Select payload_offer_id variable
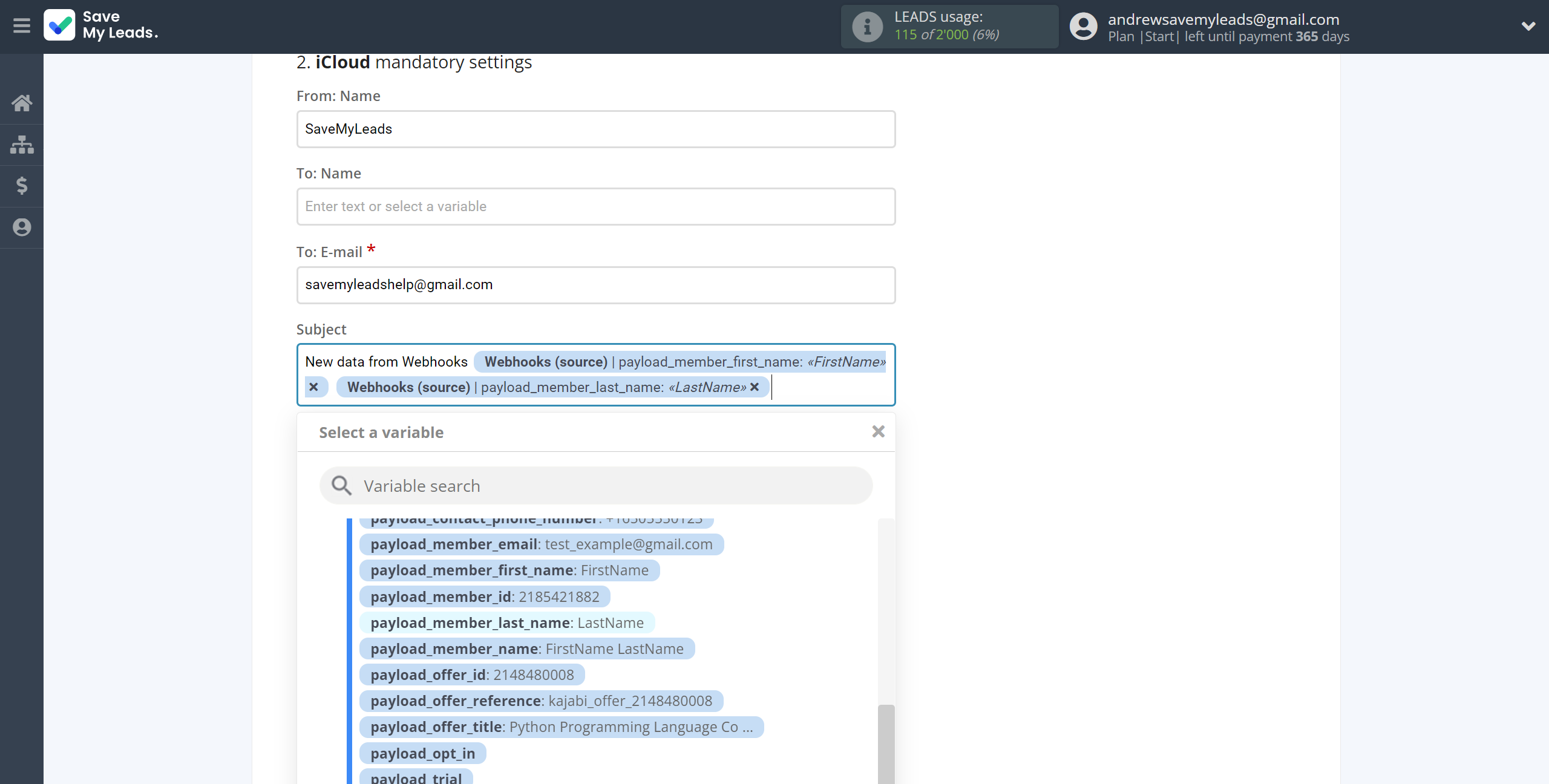 472,675
